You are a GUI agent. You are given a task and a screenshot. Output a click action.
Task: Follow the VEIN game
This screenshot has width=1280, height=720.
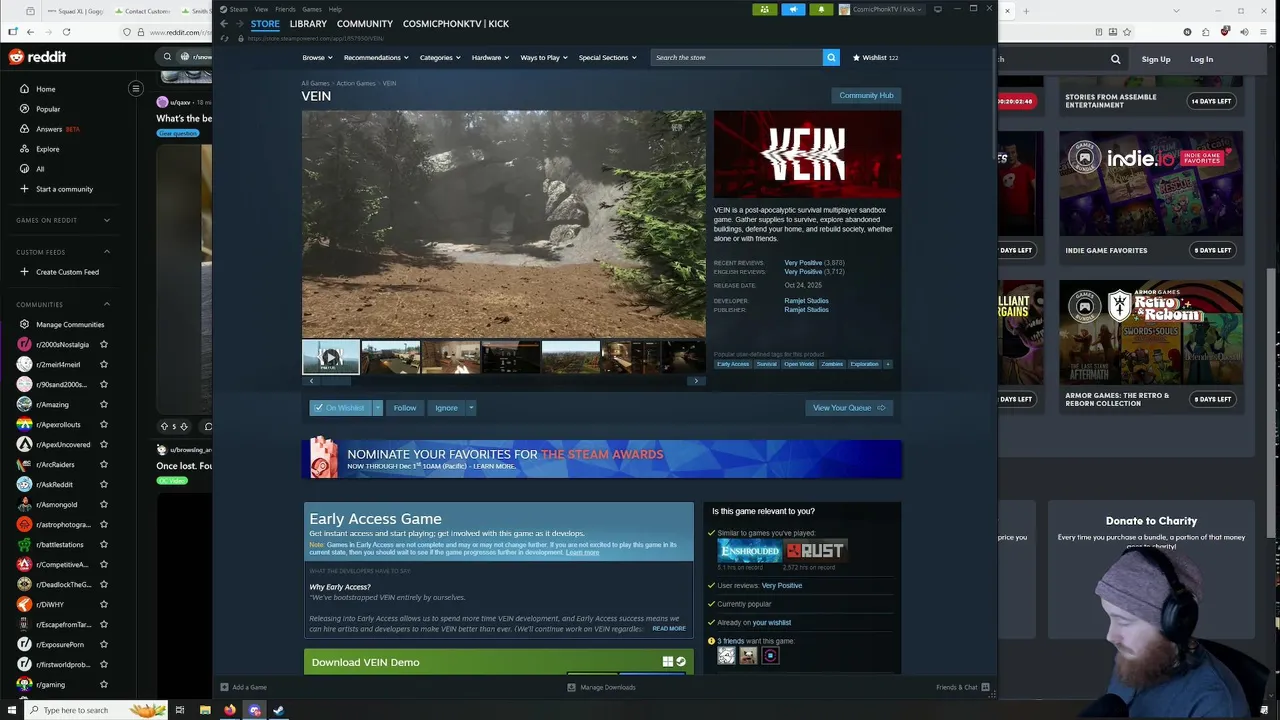(405, 408)
